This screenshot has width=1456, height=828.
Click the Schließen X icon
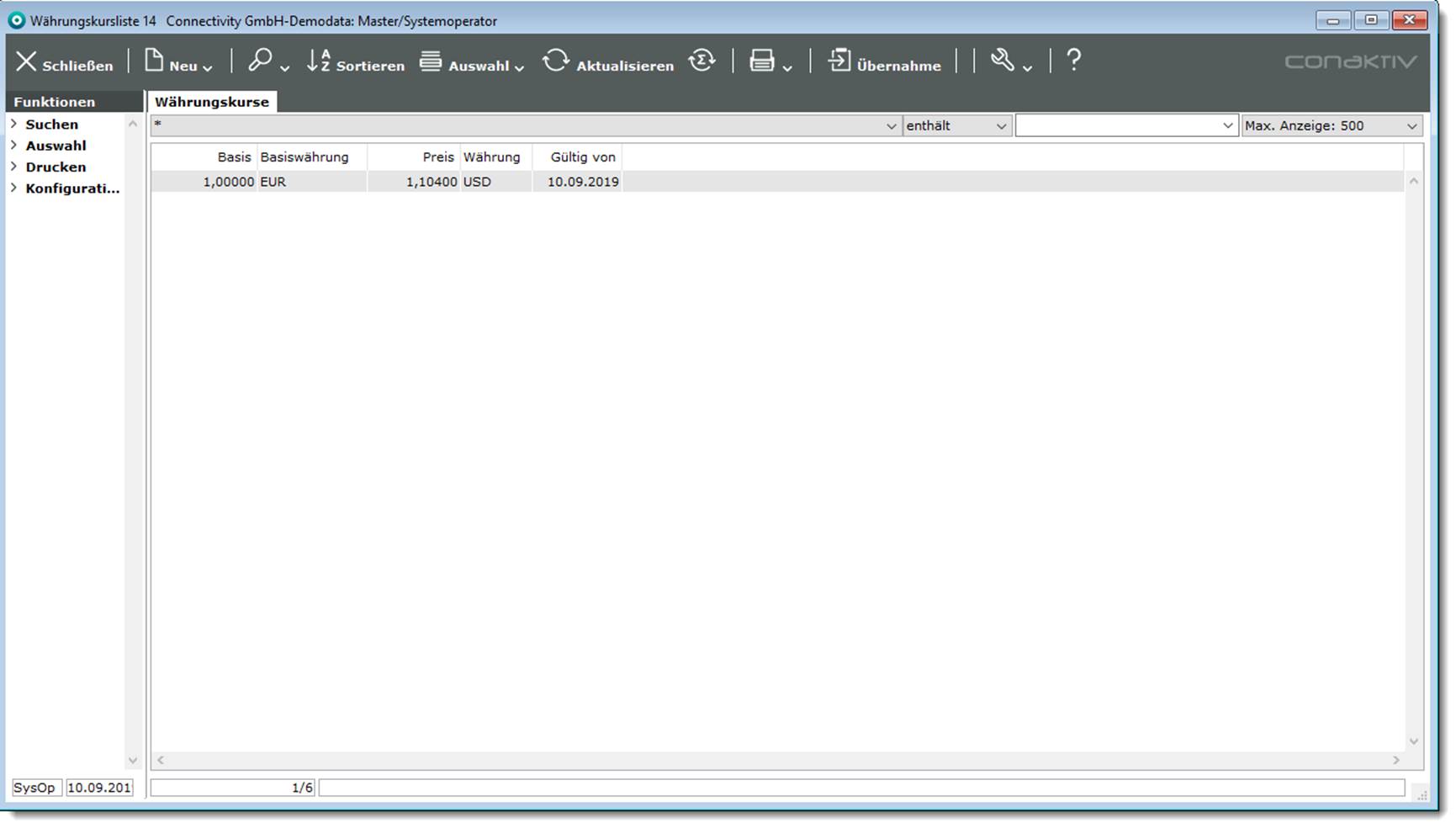coord(27,61)
